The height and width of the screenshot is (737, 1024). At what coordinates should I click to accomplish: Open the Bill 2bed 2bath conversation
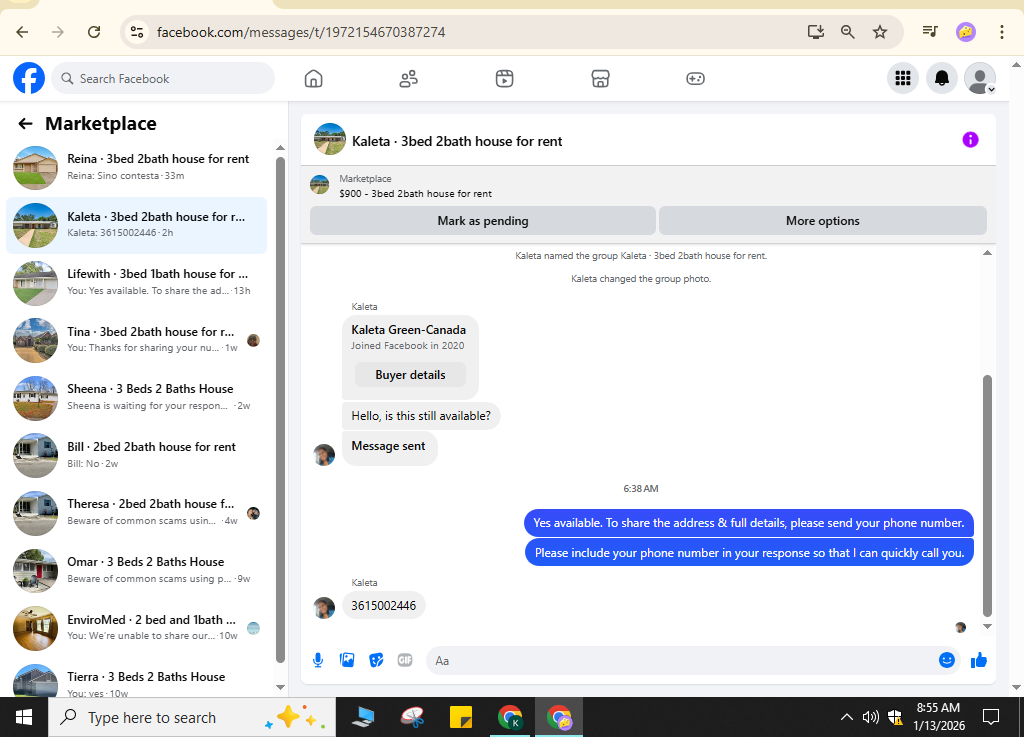[x=136, y=455]
